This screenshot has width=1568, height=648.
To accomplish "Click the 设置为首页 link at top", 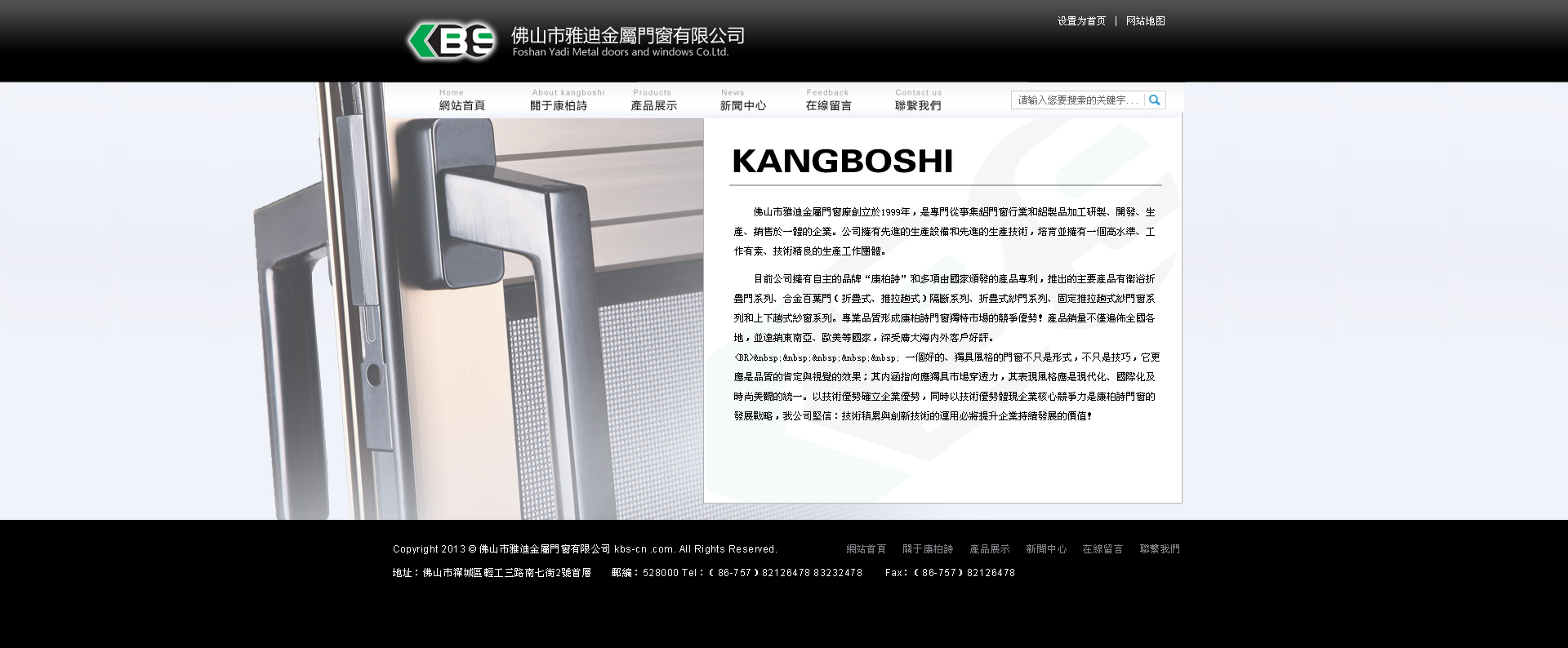I will coord(1080,21).
